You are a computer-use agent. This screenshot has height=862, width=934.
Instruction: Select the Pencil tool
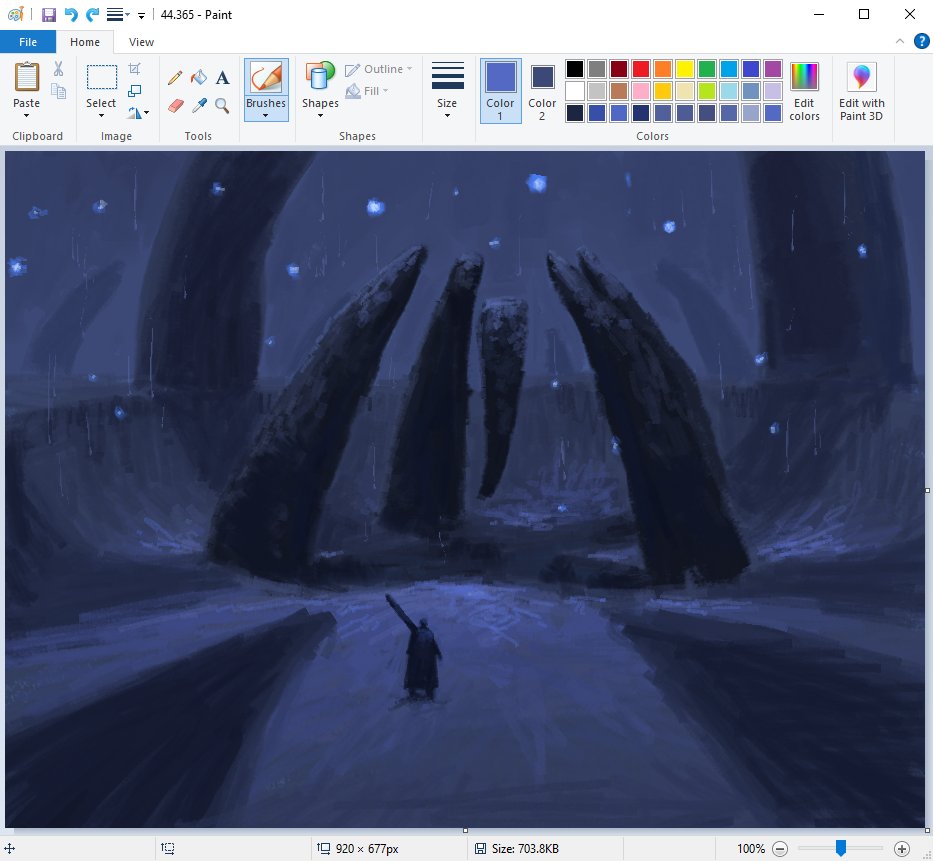click(x=175, y=77)
